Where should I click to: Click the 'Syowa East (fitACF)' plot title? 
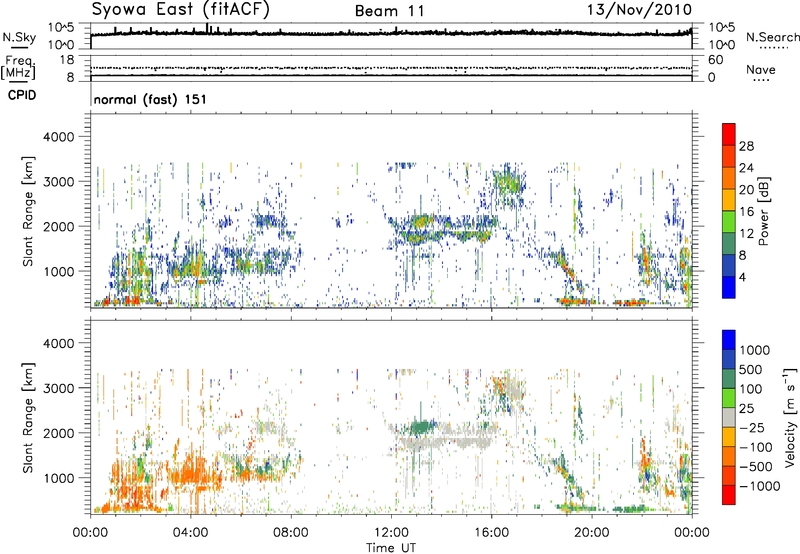[x=181, y=10]
